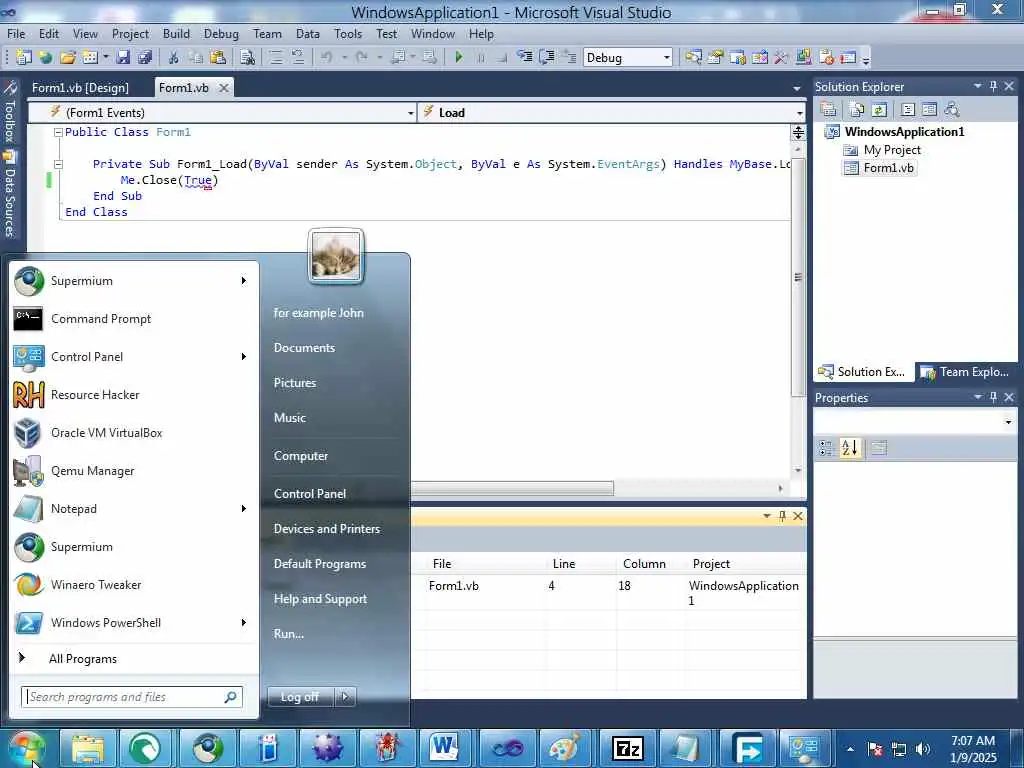Start debugging with green play icon
The width and height of the screenshot is (1024, 768).
[x=458, y=57]
